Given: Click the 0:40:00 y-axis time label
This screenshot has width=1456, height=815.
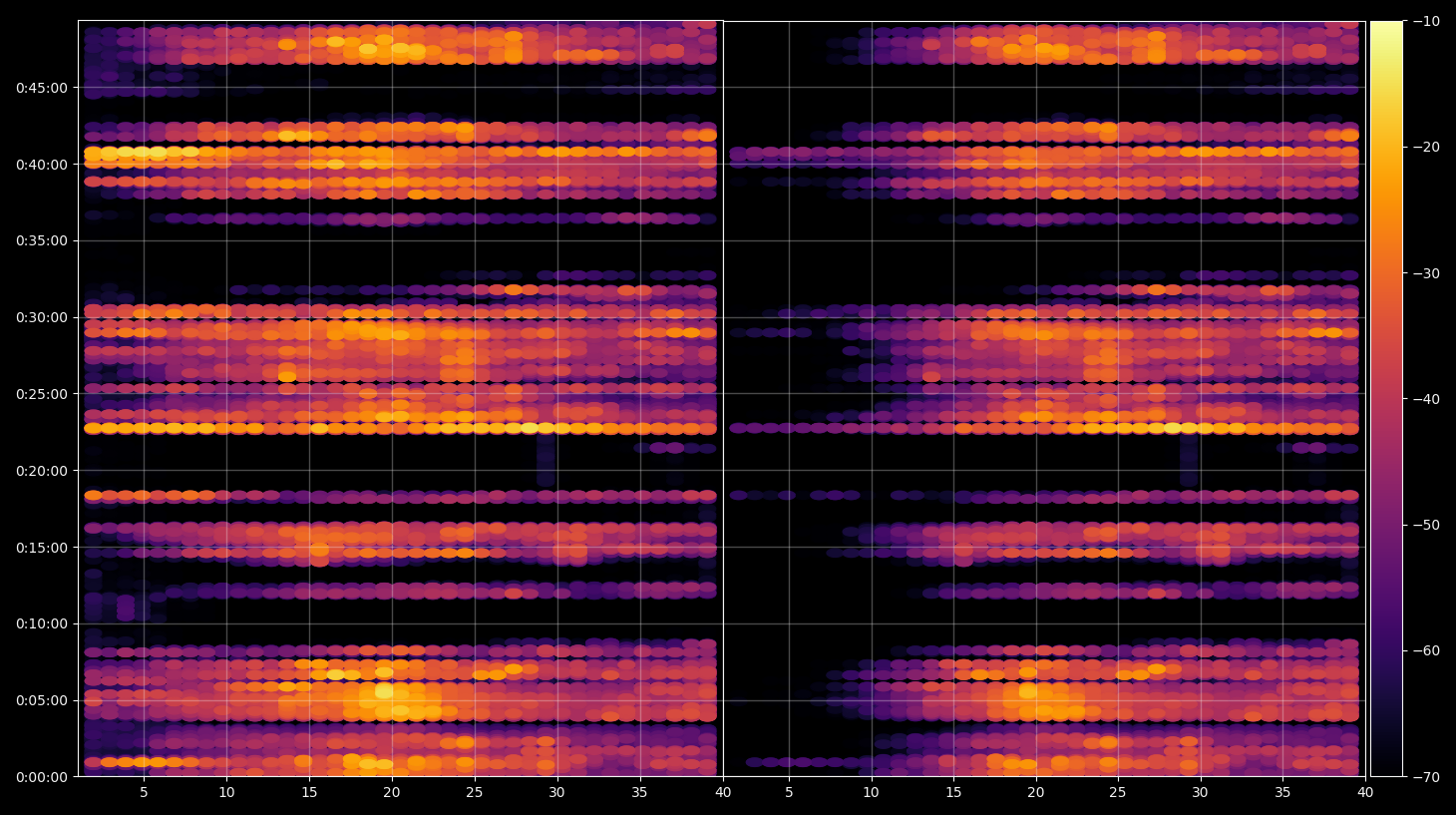Looking at the screenshot, I should tap(42, 165).
